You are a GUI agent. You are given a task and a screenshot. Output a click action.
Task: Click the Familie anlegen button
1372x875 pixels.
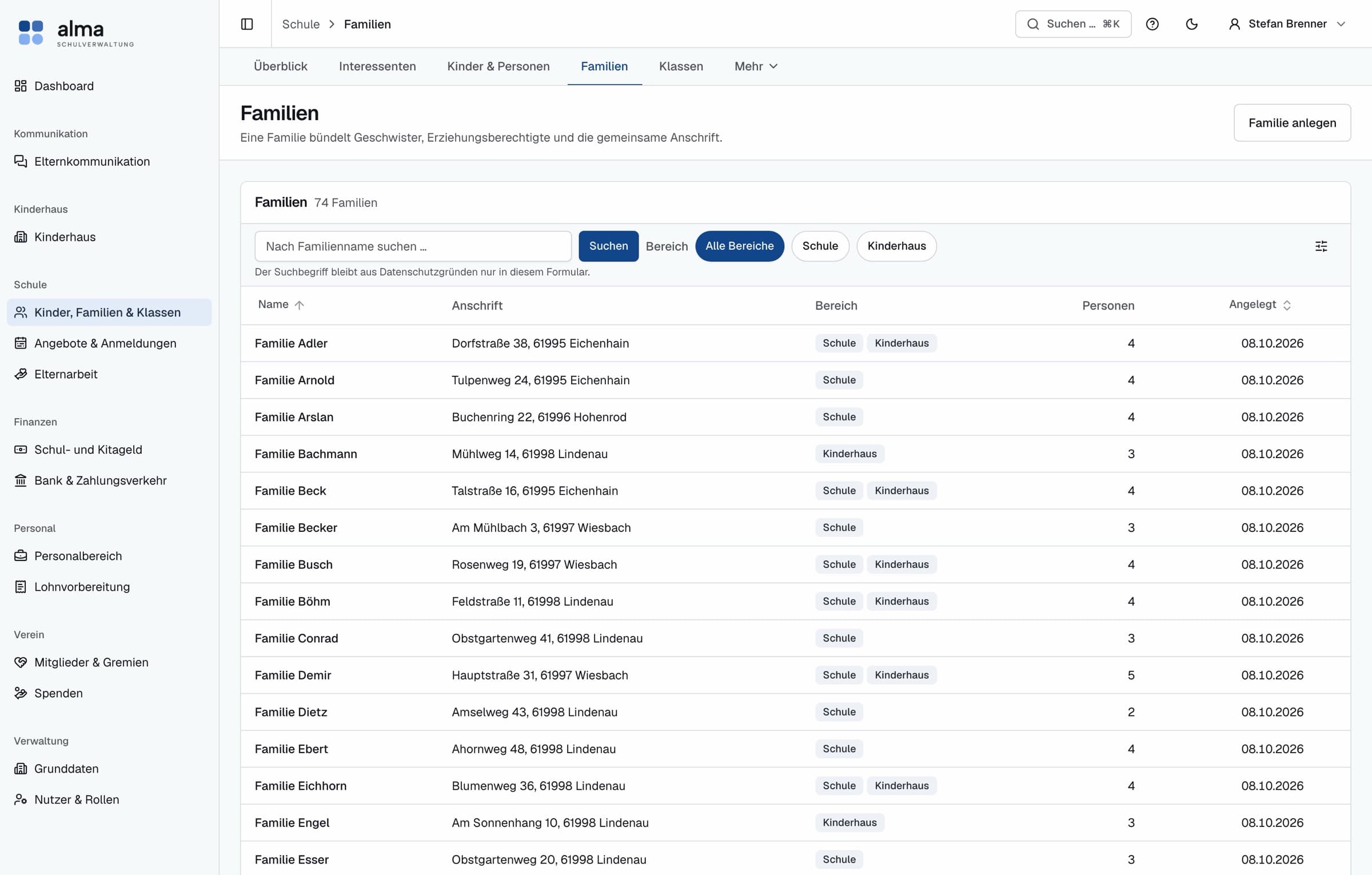coord(1292,122)
